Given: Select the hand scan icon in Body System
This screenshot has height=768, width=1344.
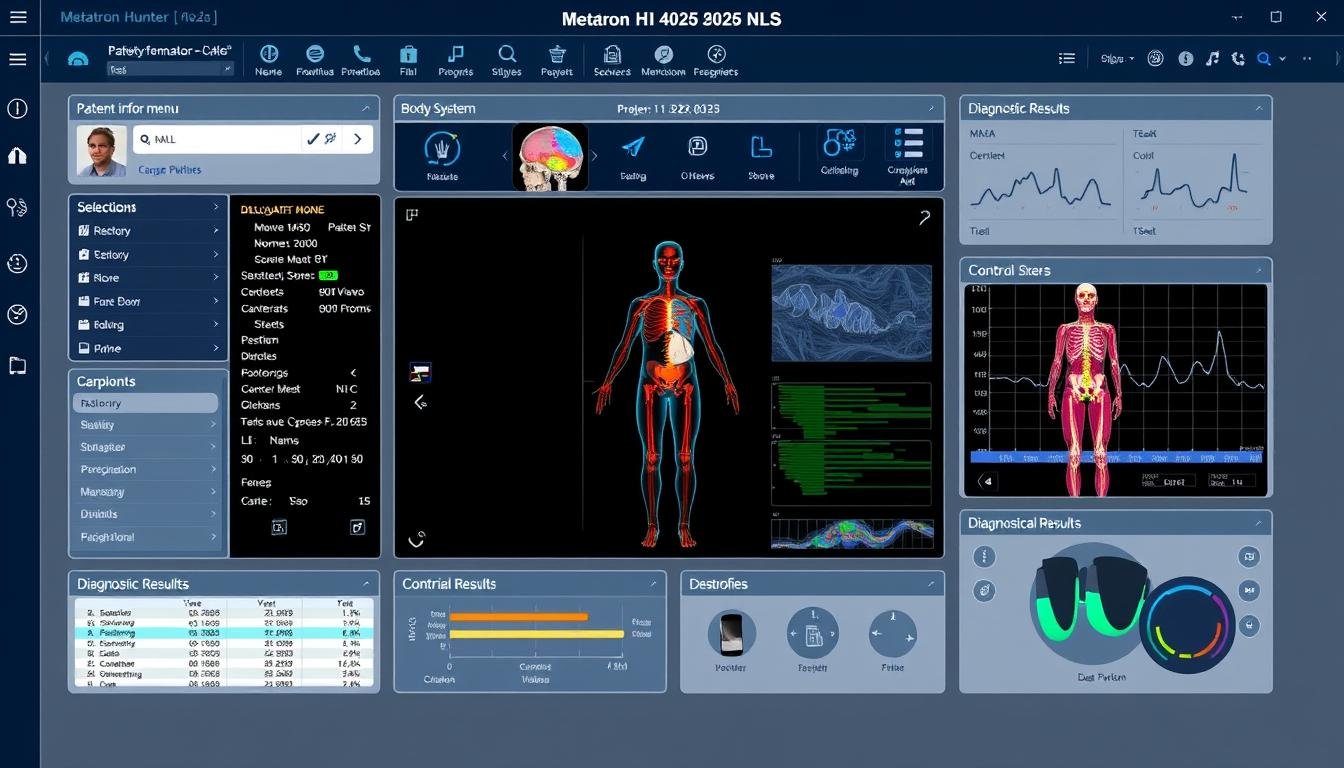Looking at the screenshot, I should click(x=442, y=149).
